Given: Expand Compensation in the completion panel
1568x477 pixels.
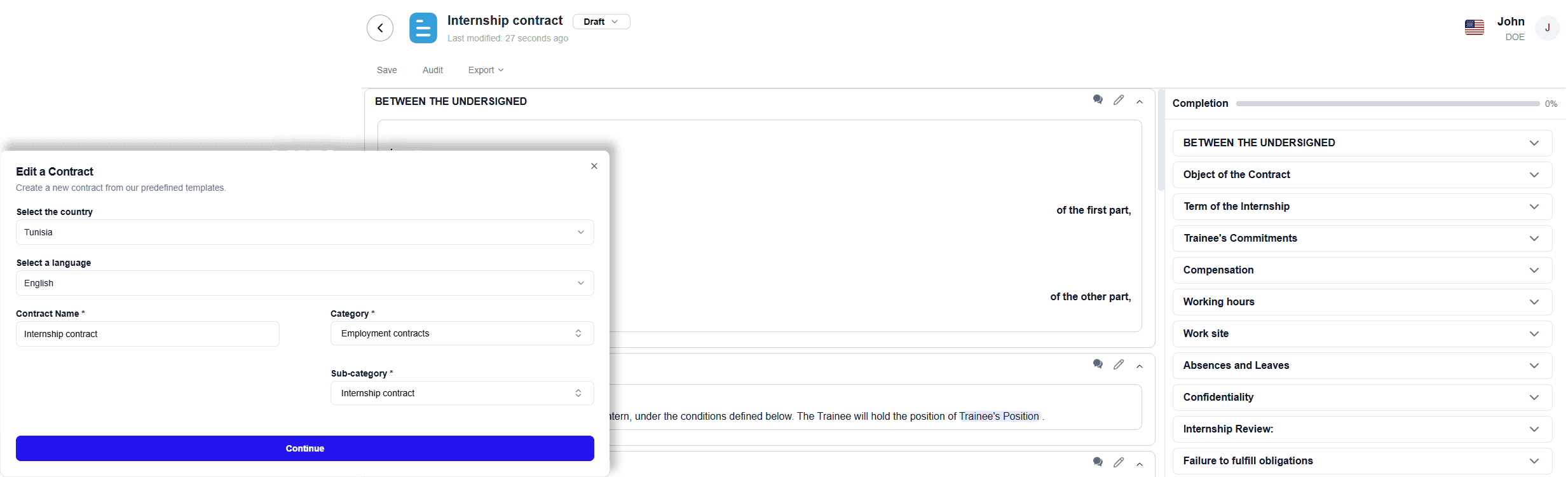Looking at the screenshot, I should click(x=1361, y=270).
